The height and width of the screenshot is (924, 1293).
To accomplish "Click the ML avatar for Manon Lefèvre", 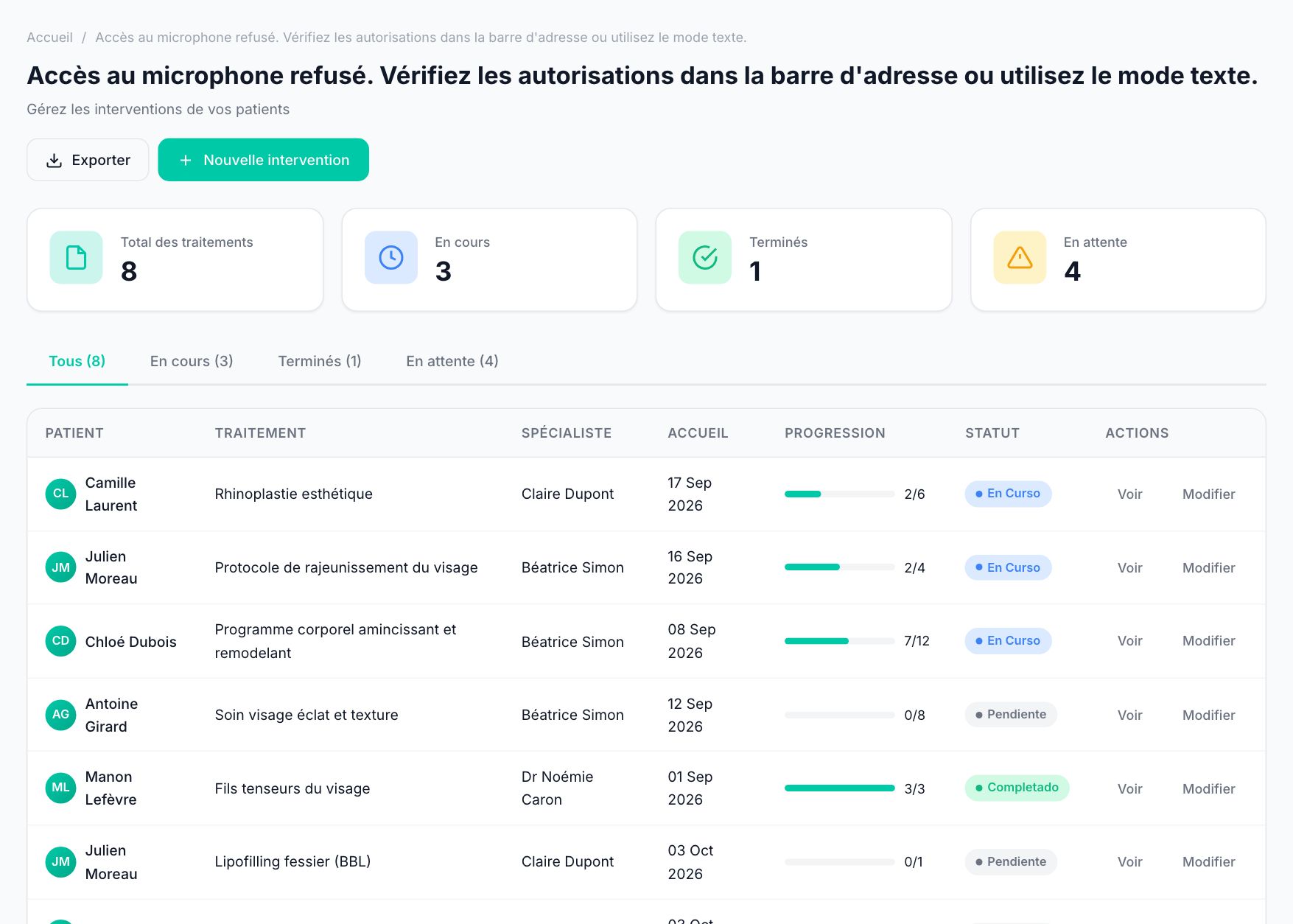I will (60, 788).
